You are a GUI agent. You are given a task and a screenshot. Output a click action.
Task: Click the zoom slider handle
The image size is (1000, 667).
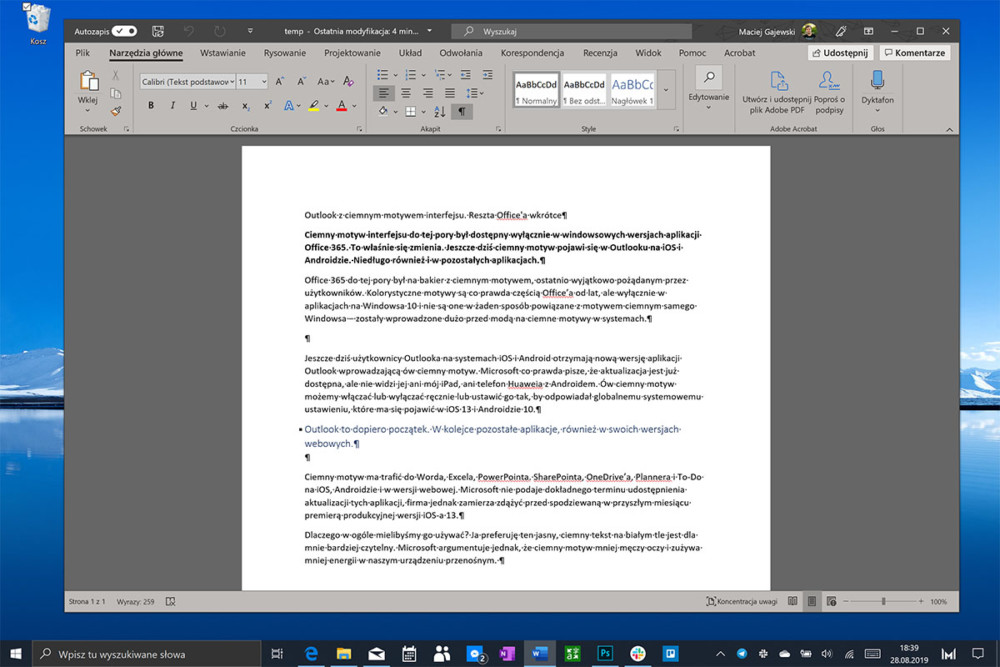click(x=883, y=601)
